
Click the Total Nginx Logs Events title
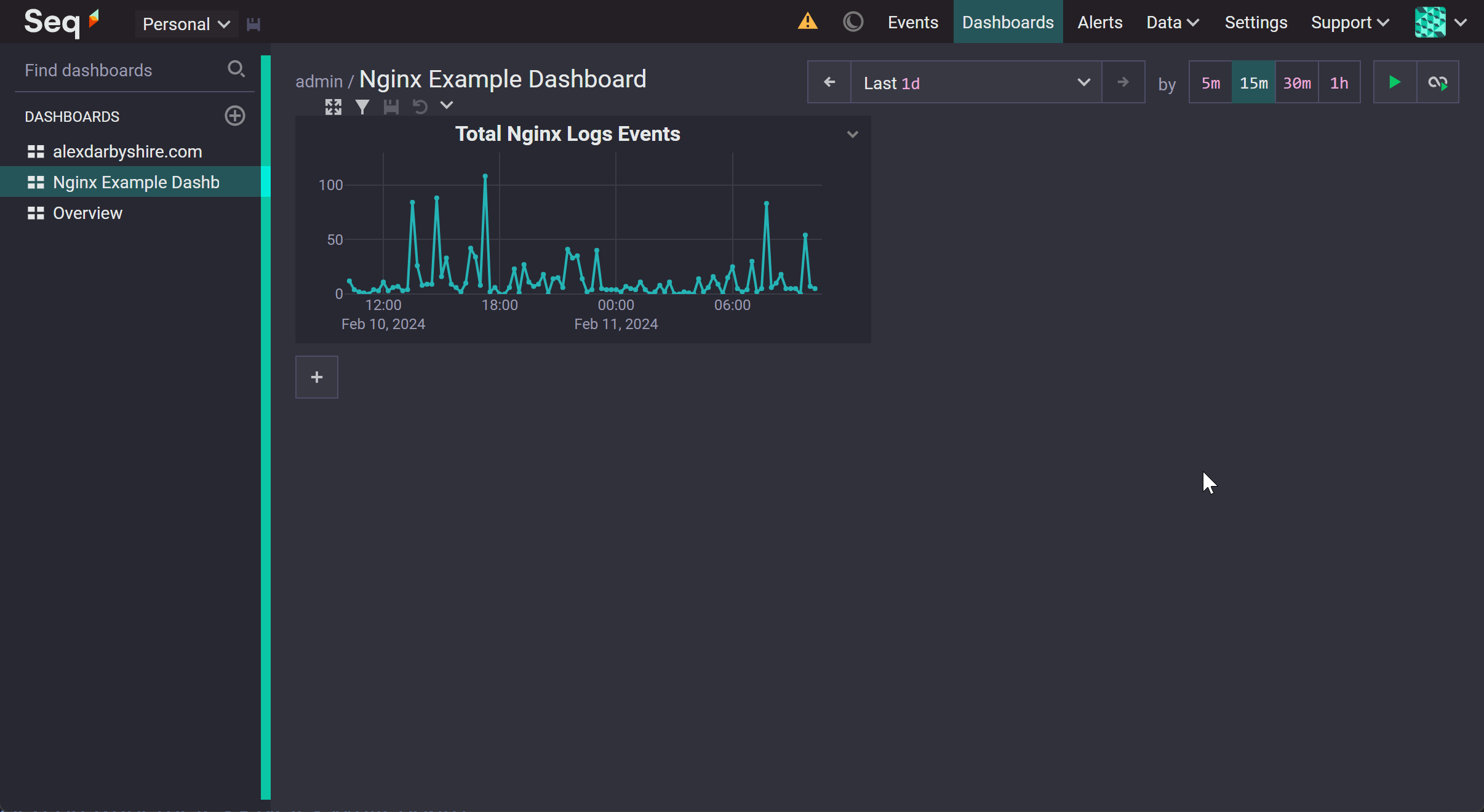pos(567,134)
